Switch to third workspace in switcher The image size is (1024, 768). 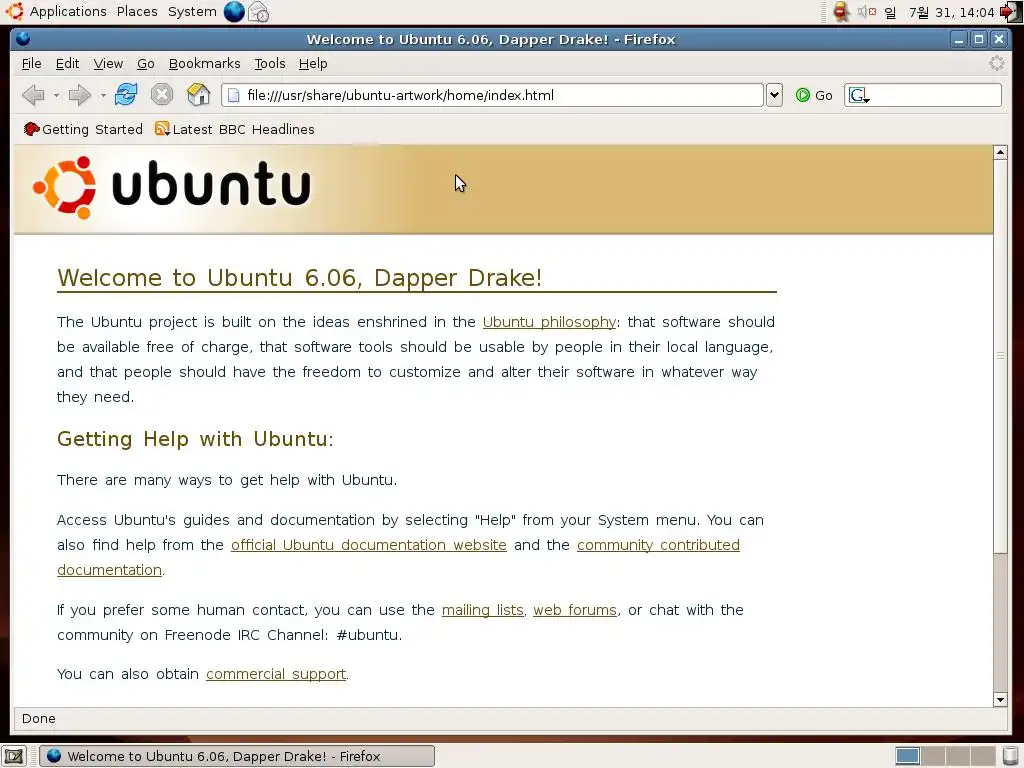tap(958, 756)
